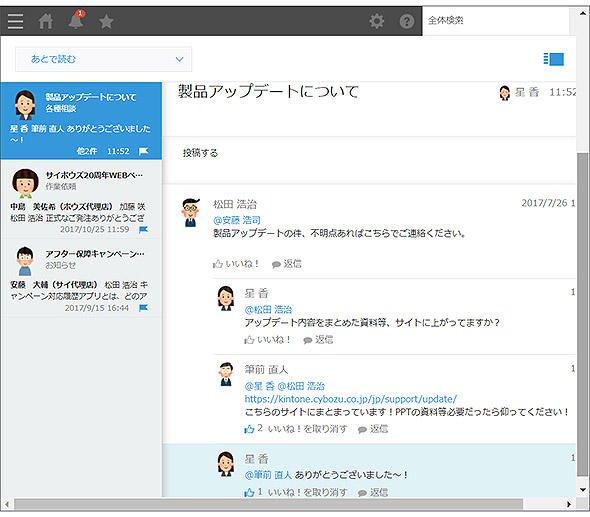Open settings gear icon
Screen dimensions: 590x517
tap(376, 21)
